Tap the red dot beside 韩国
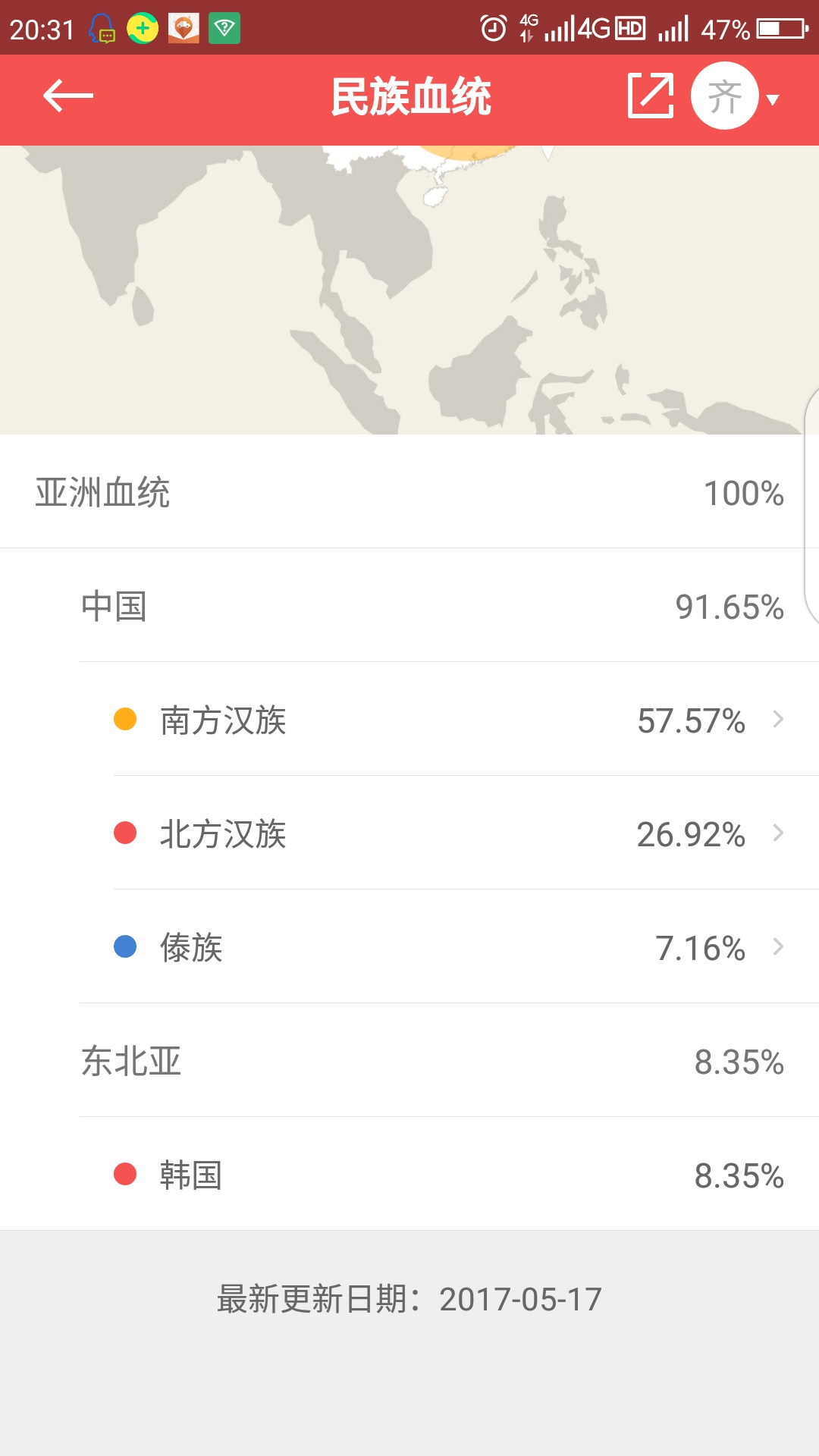 tap(125, 1174)
